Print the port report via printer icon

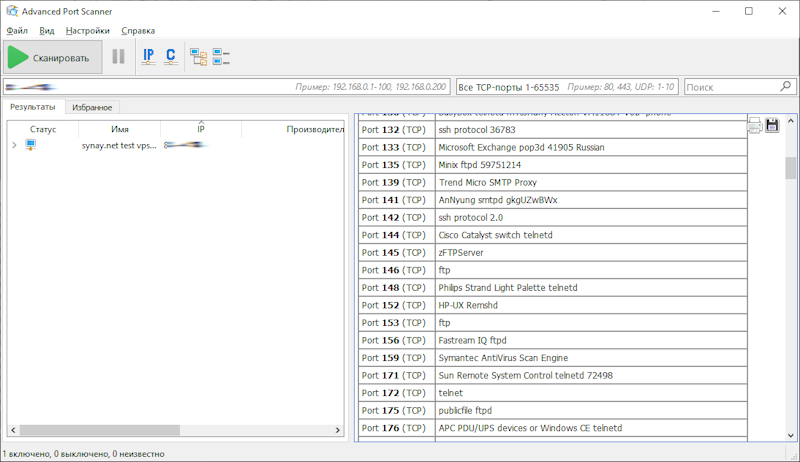tap(755, 125)
